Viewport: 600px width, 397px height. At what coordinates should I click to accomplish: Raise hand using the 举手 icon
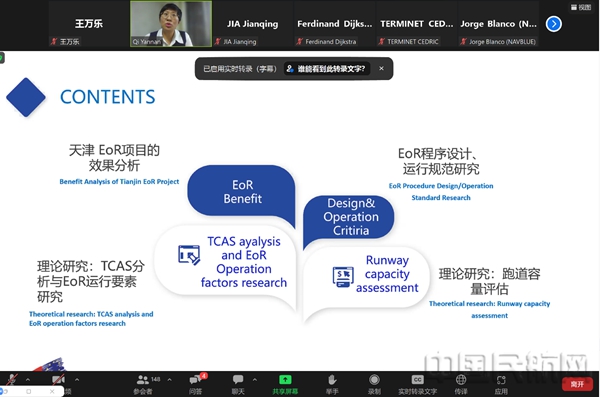pyautogui.click(x=332, y=379)
